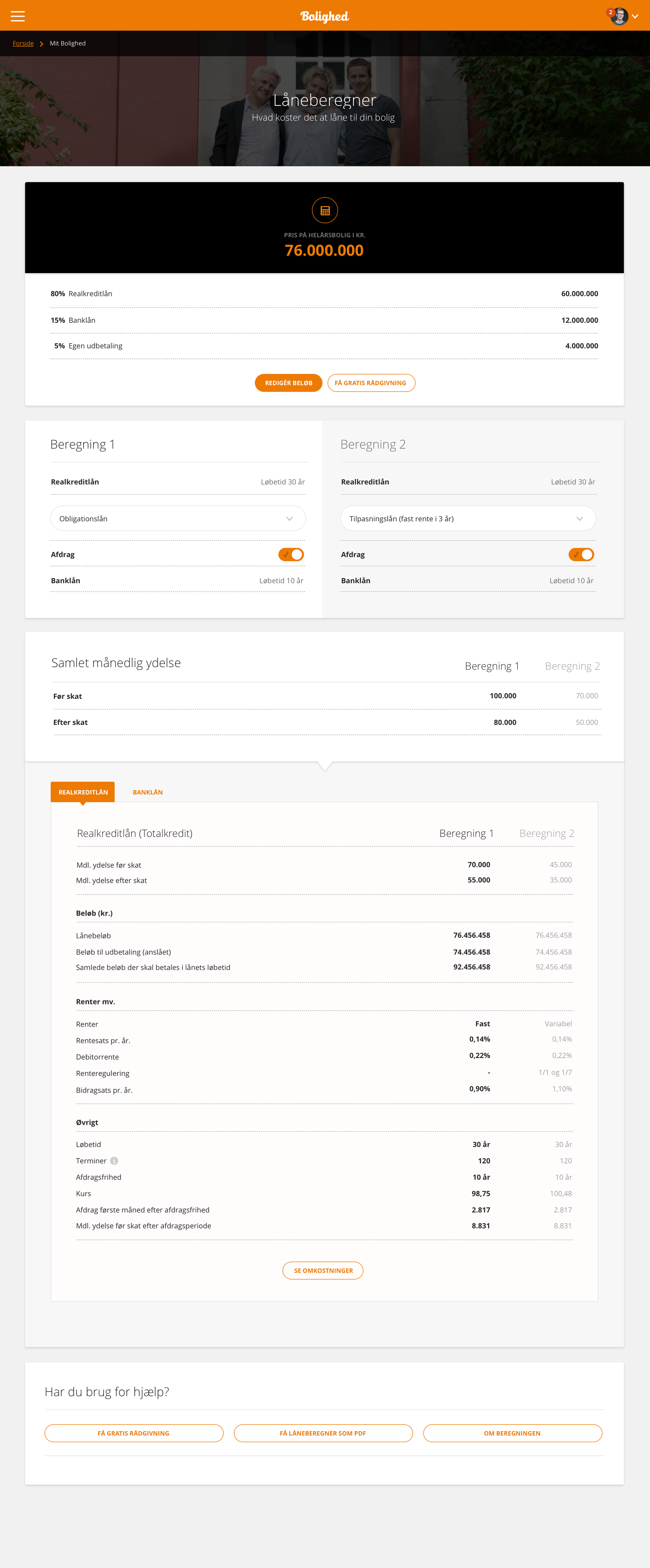Click Lånebeløb value 76.456.458 in Beregning 1
Screen dimensions: 650x1568
471,935
